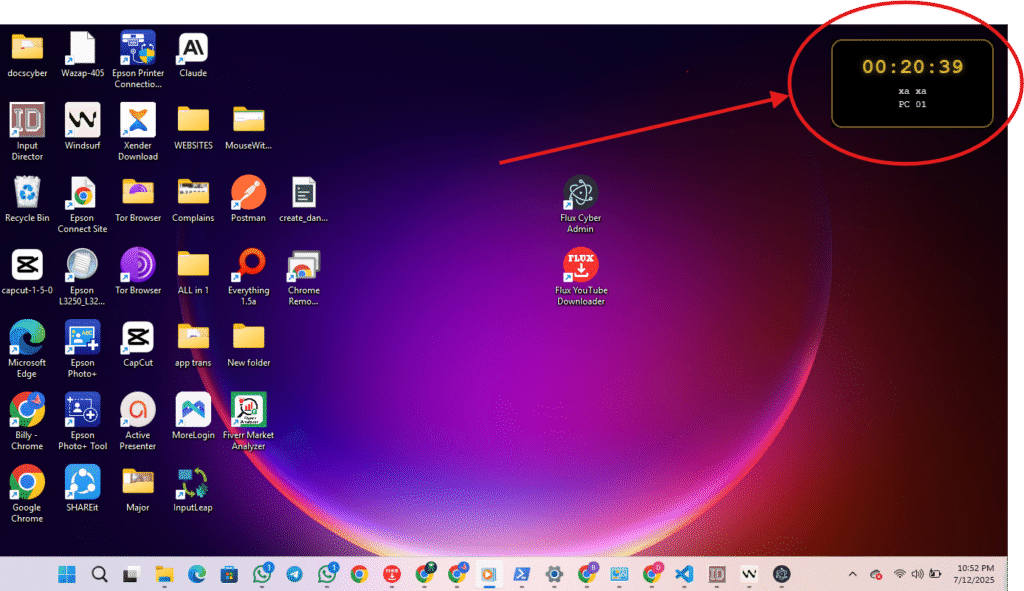Select the capcut-1-5-0 installer icon

coord(27,265)
